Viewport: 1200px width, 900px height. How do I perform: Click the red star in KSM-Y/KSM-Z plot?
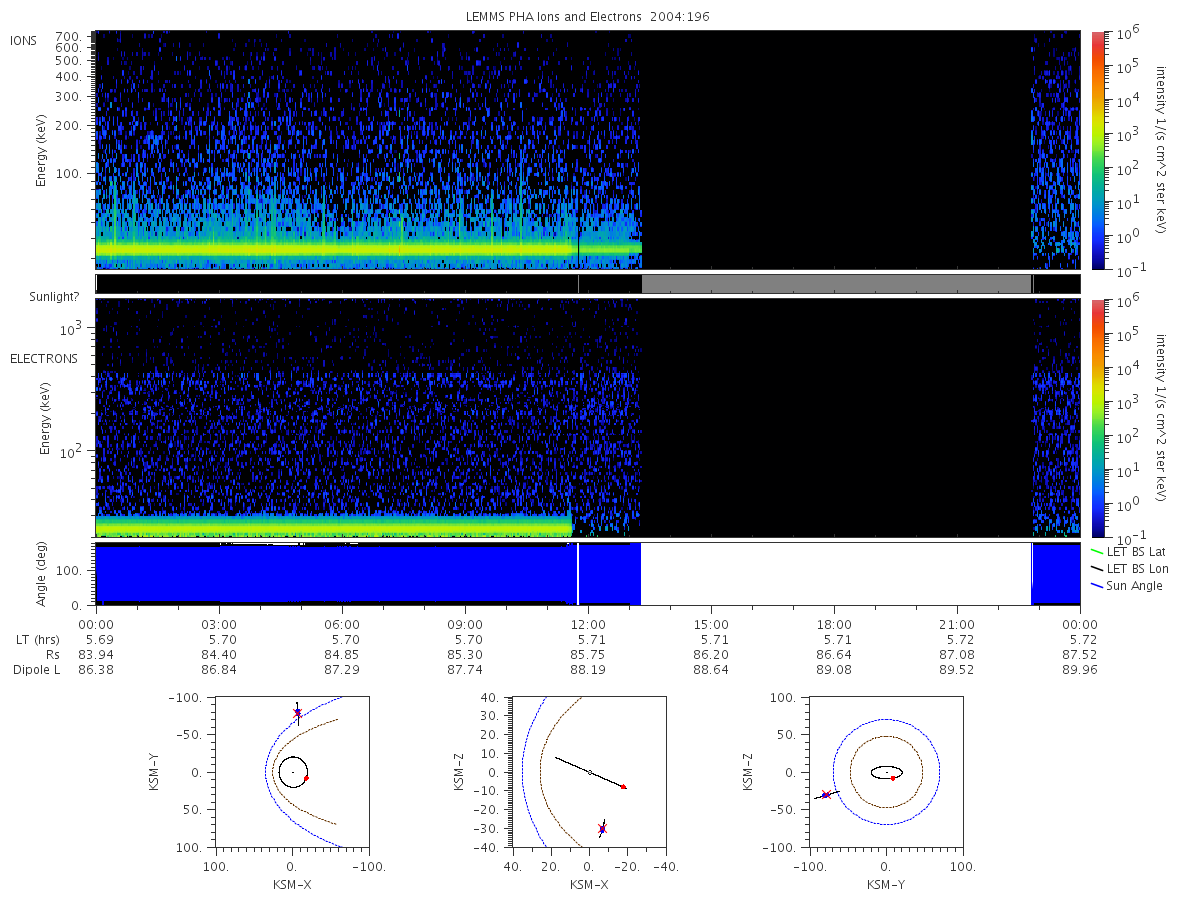826,795
